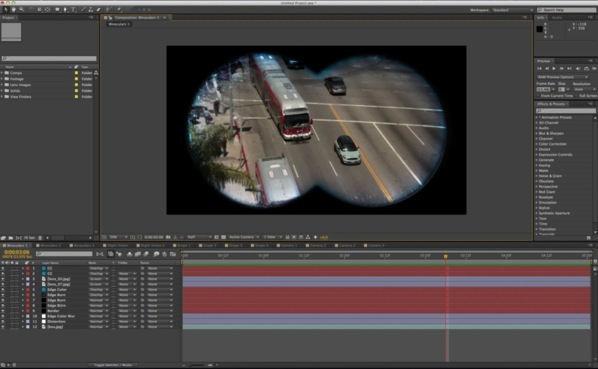This screenshot has width=598, height=369.
Task: Expand the Lens Images folder
Action: click(x=2, y=85)
